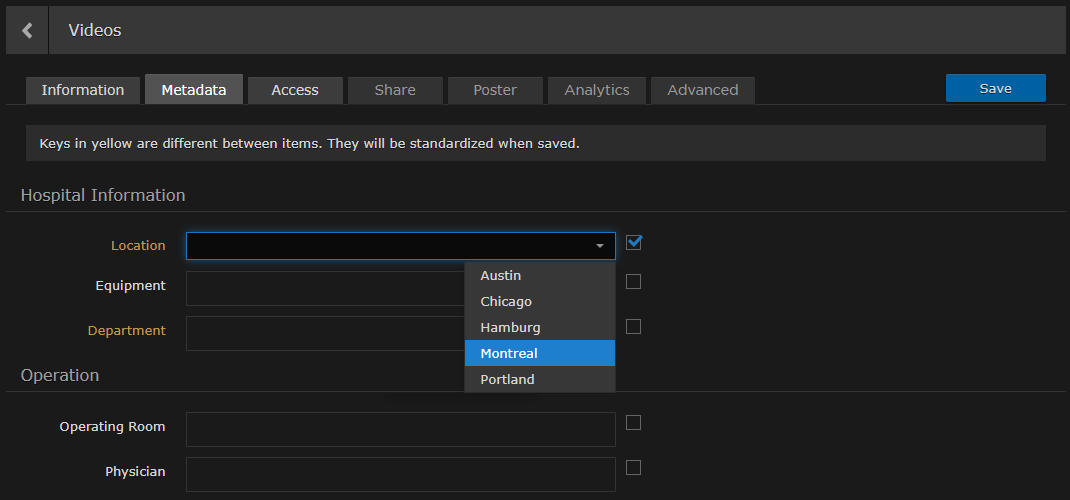Enable the Equipment checkbox
1070x500 pixels.
633,282
